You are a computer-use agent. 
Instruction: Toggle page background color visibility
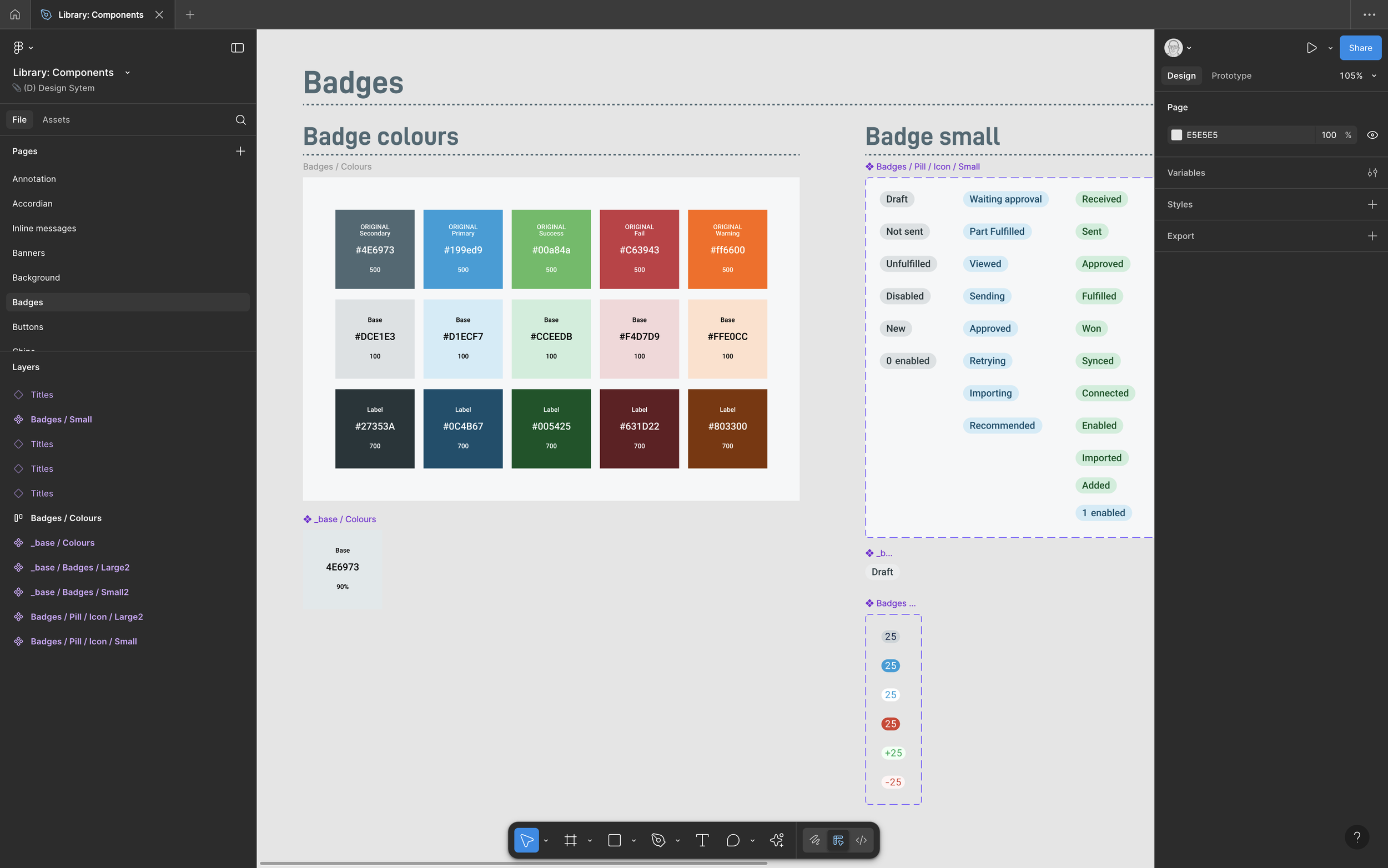tap(1372, 134)
